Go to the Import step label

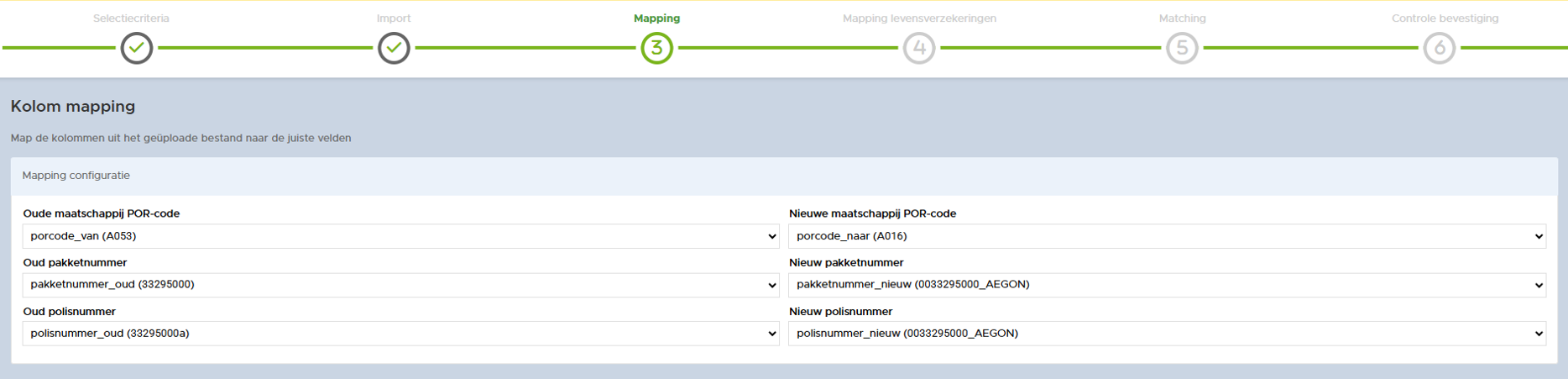click(394, 18)
